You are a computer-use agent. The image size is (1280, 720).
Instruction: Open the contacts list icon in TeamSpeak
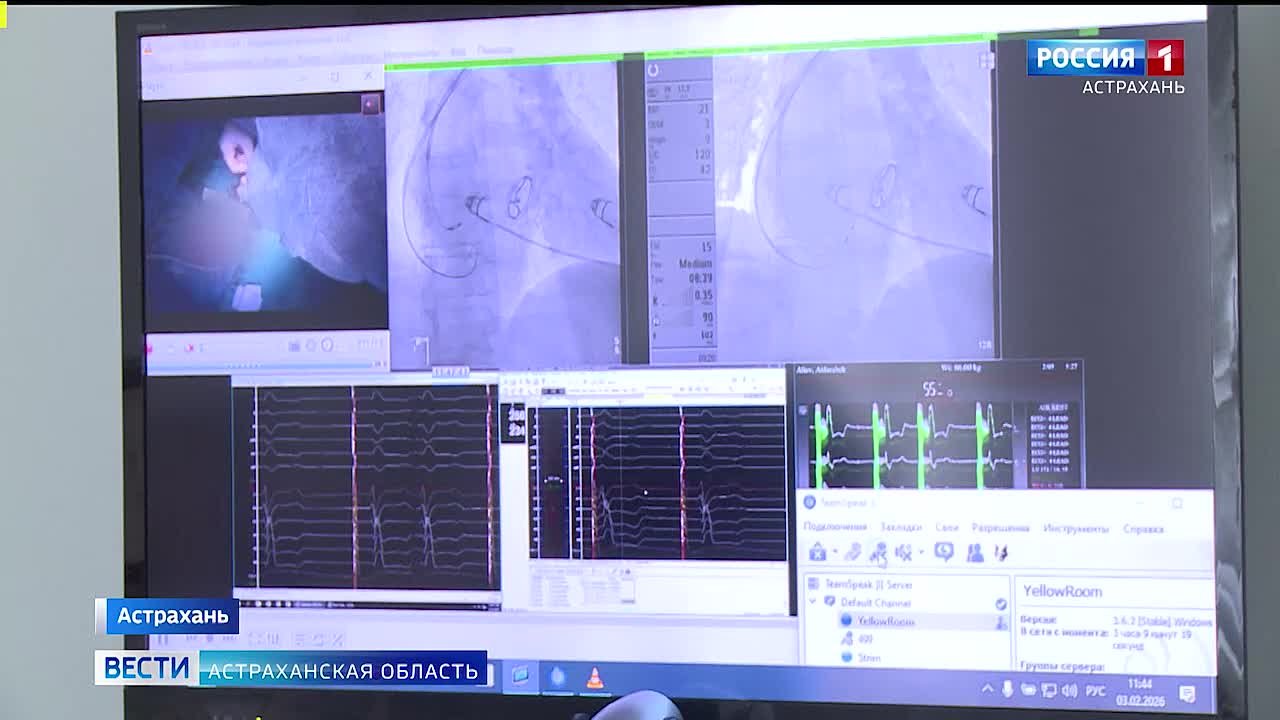(x=975, y=552)
